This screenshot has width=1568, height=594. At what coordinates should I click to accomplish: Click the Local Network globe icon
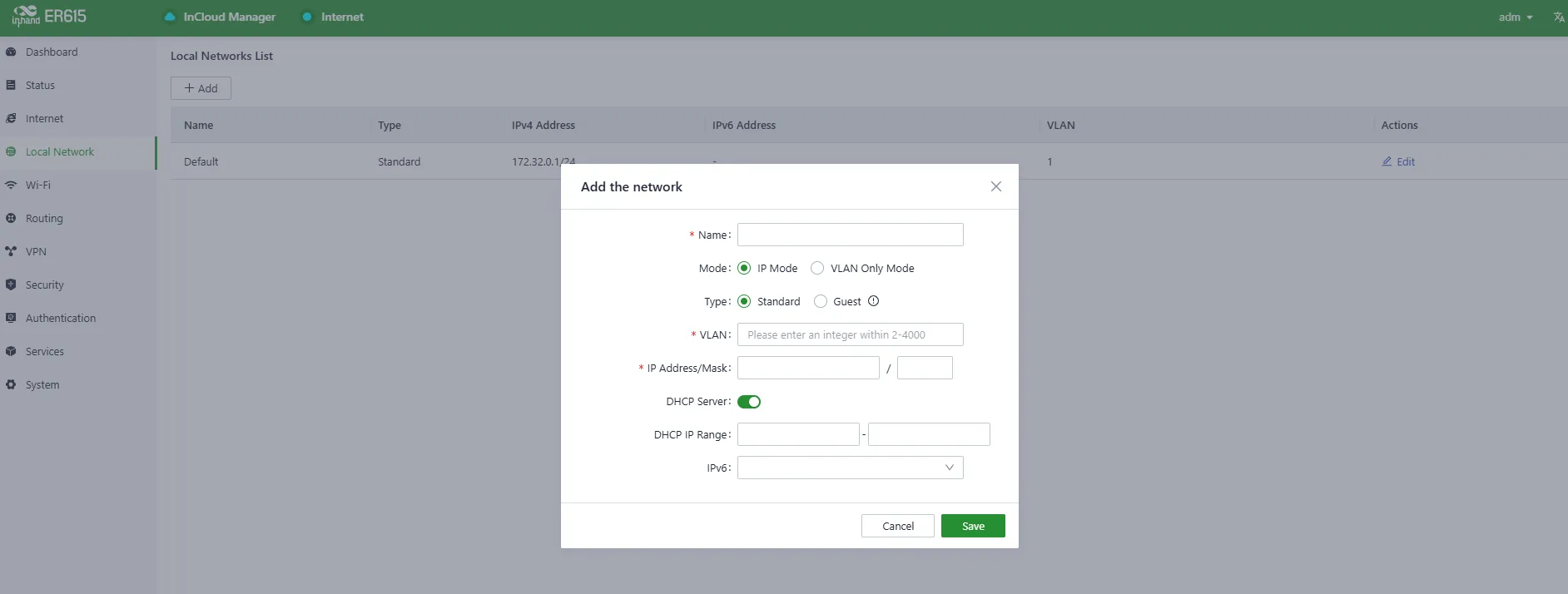click(x=11, y=151)
